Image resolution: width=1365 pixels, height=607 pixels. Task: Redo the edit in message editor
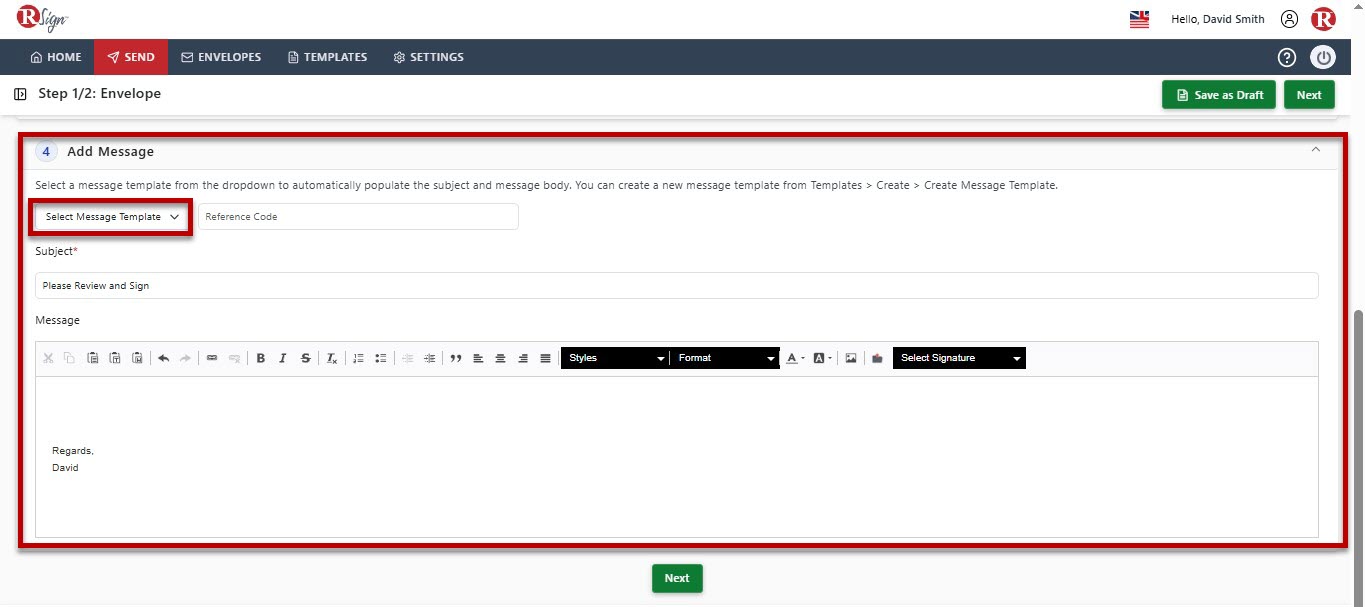pos(185,358)
